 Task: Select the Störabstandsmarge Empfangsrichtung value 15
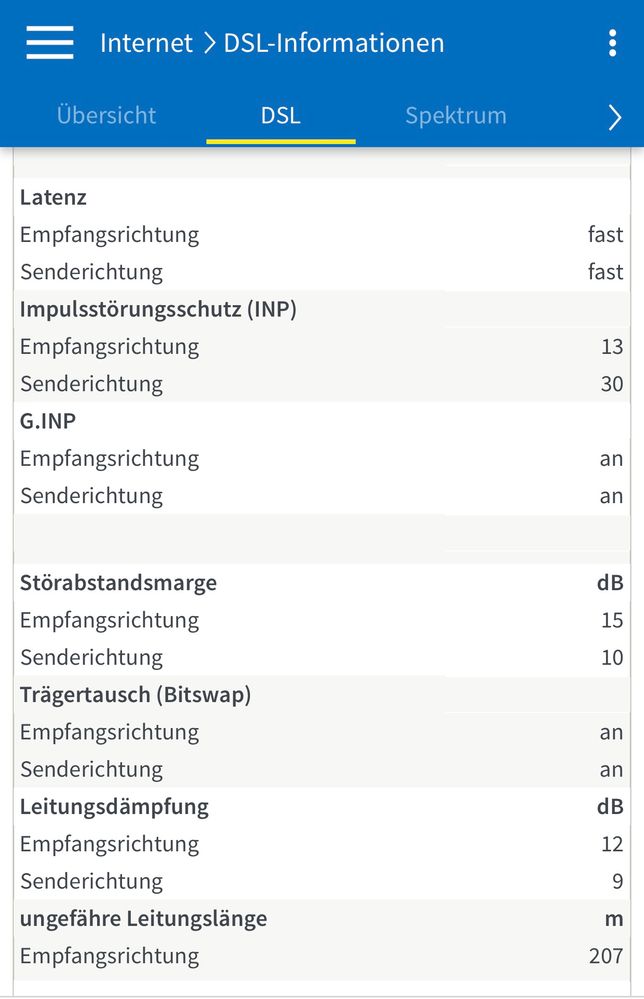(614, 620)
